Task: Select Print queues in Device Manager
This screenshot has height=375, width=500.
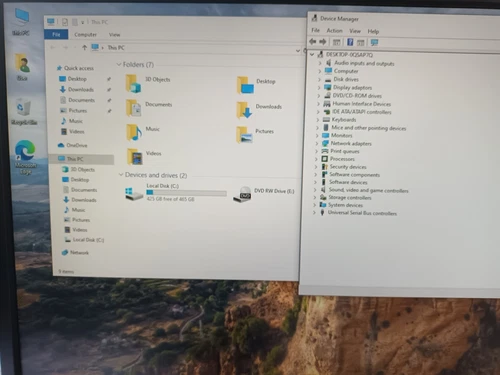Action: 345,151
